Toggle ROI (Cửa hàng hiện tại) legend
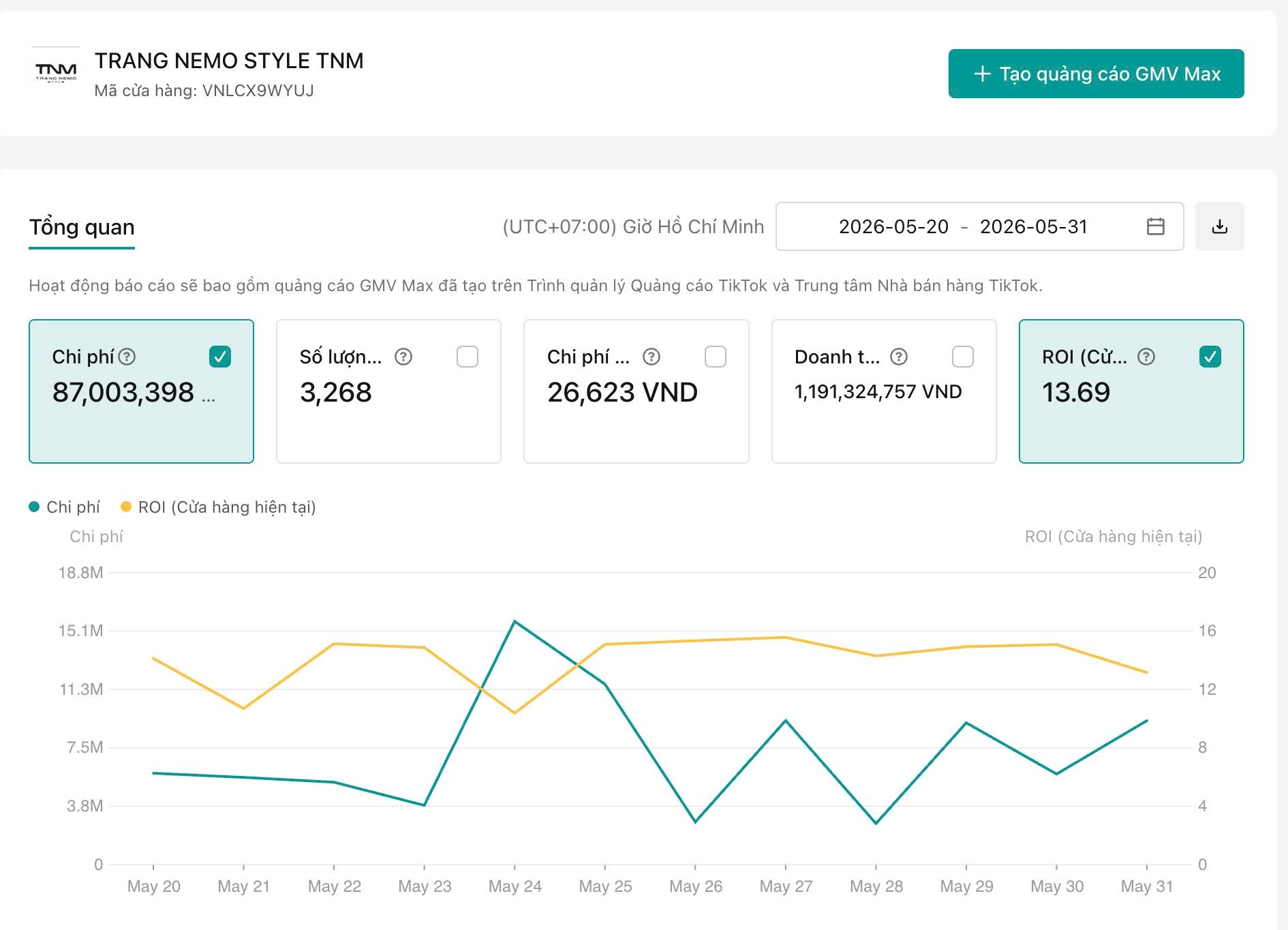This screenshot has height=930, width=1288. point(218,507)
